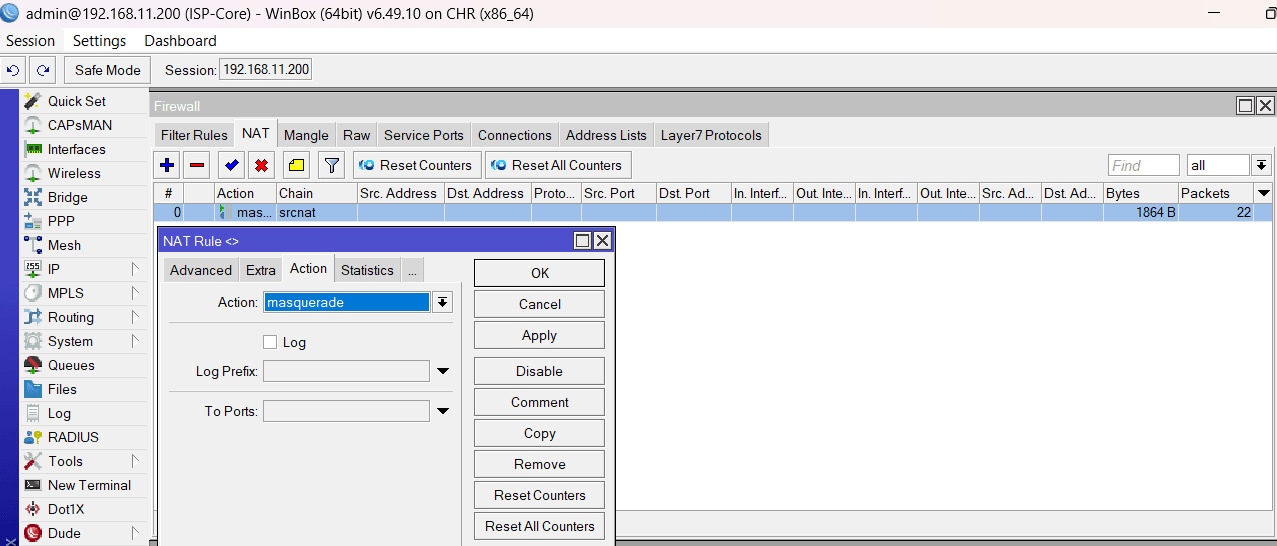Click WinBox logo in title bar

[x=11, y=13]
